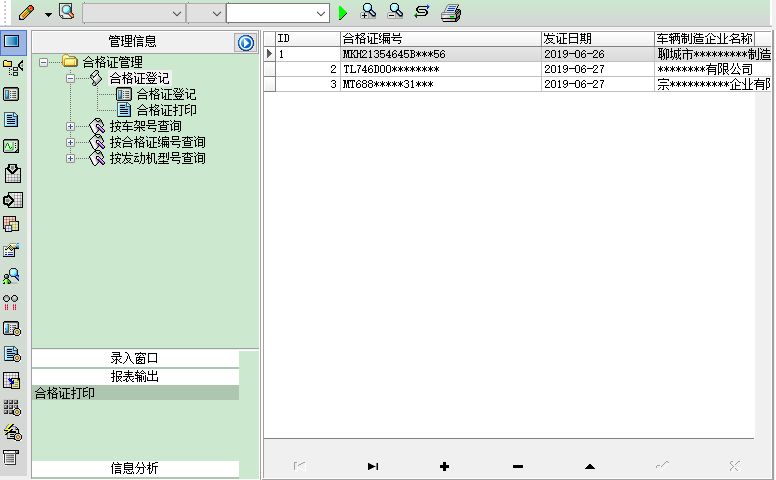Click the blue circular arrow button in 管理信息 header

245,43
